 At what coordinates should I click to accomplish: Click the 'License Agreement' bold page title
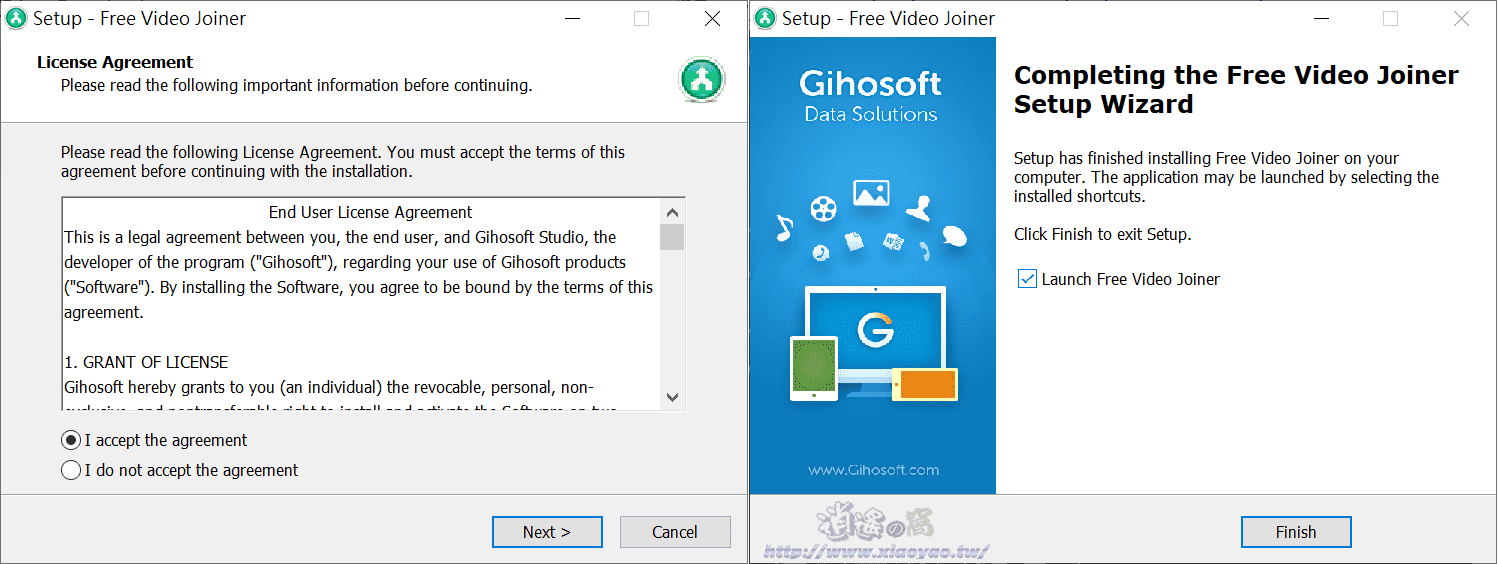click(115, 62)
